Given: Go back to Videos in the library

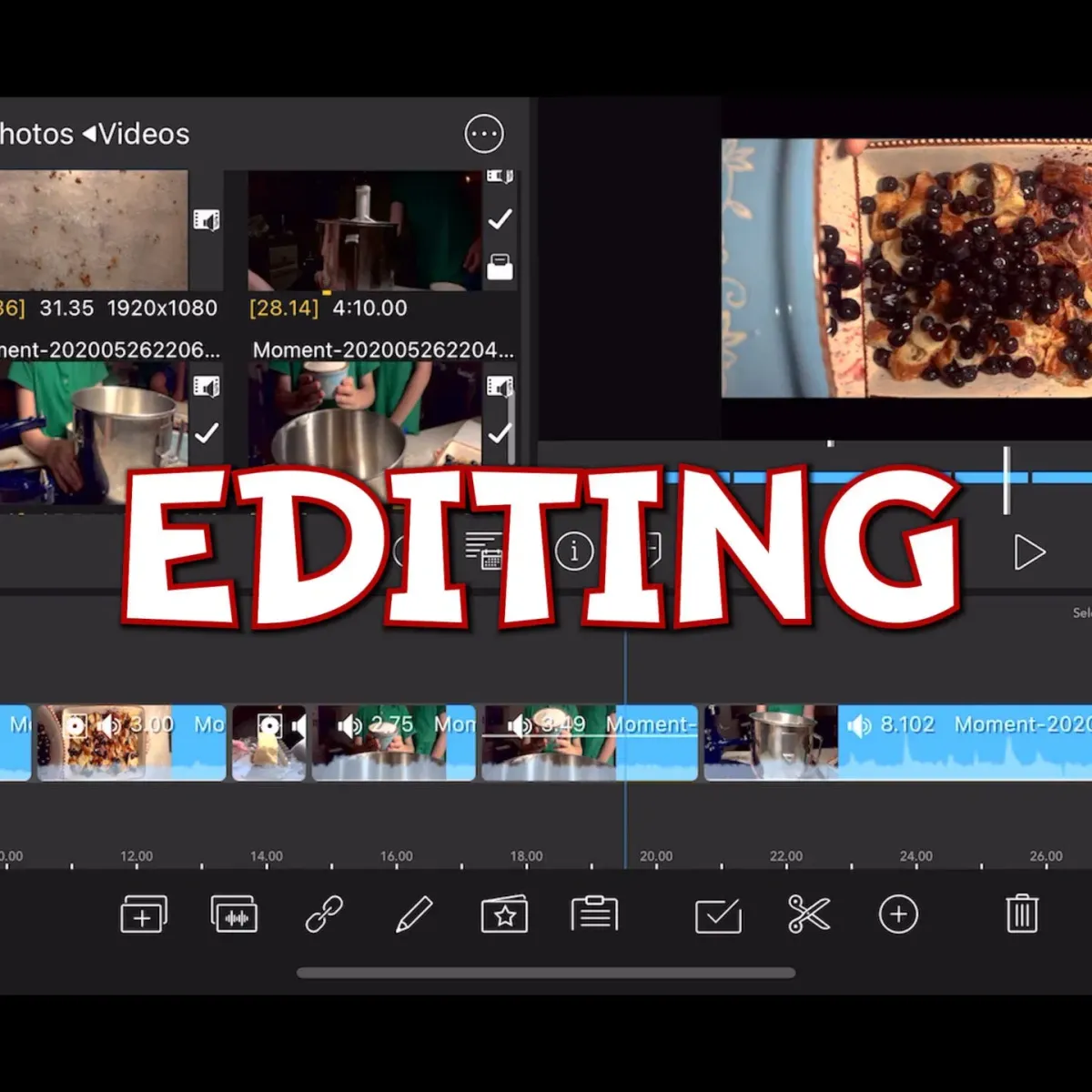Looking at the screenshot, I should tap(136, 134).
